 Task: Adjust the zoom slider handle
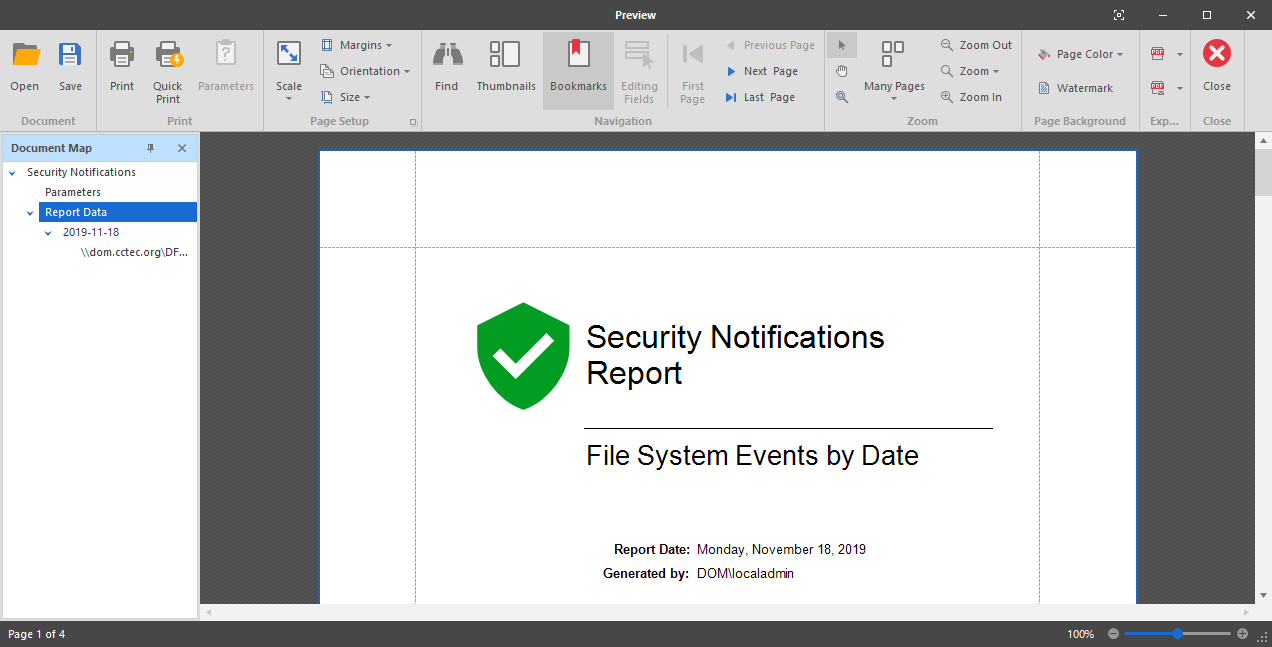[1177, 634]
